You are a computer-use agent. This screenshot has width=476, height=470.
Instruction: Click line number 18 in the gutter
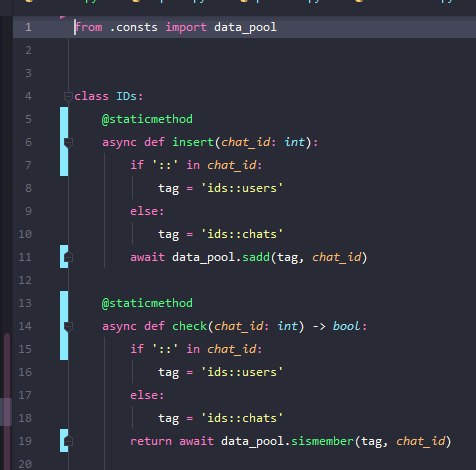[25, 418]
